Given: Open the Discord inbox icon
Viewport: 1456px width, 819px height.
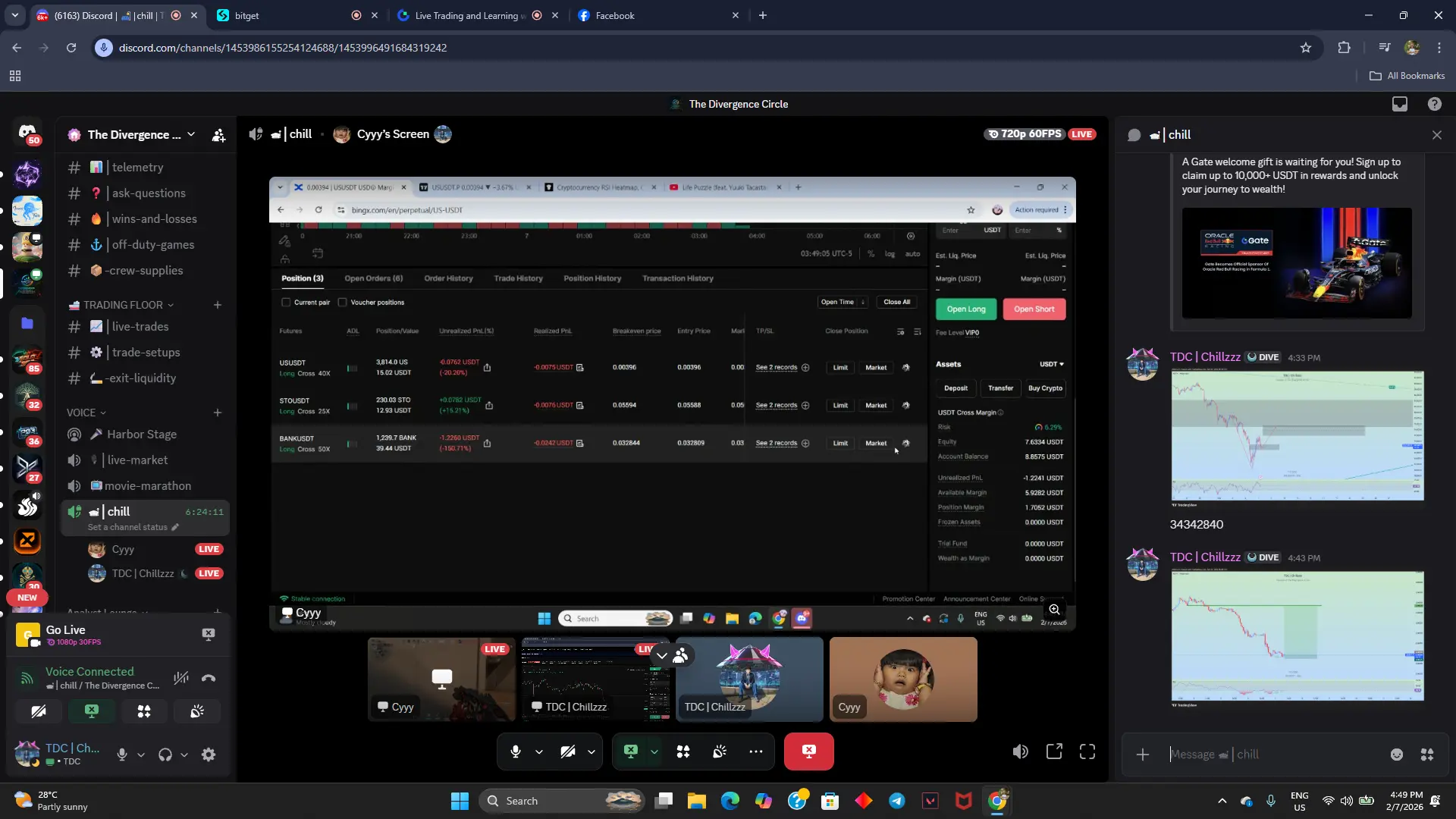Looking at the screenshot, I should [x=1399, y=104].
